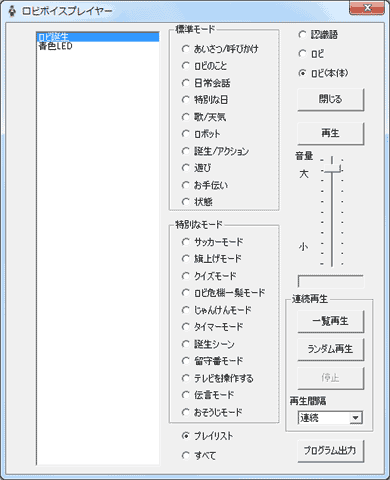Choose サッカーモード special mode
The image size is (390, 480).
point(185,242)
